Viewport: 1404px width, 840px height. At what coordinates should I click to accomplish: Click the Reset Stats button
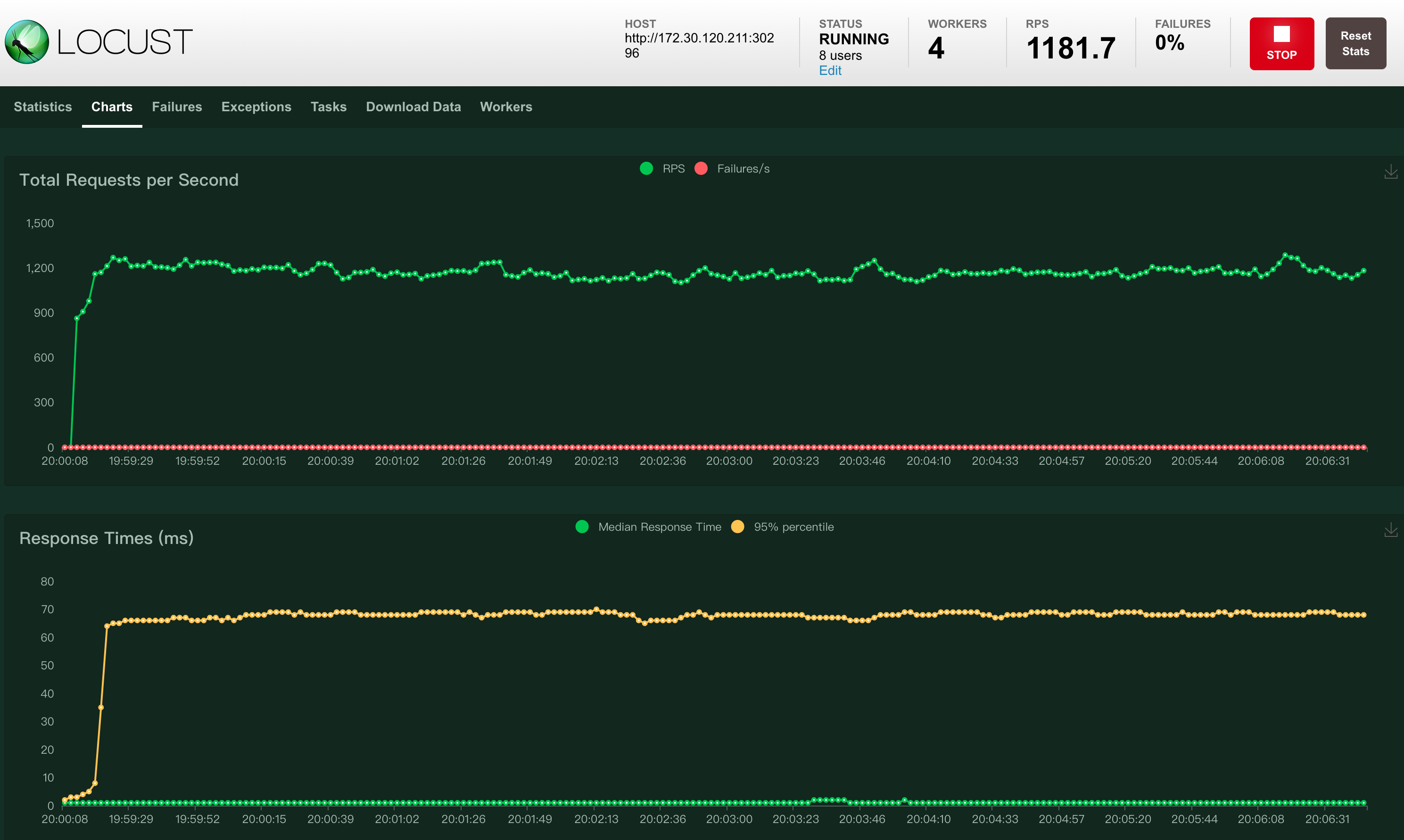point(1355,43)
